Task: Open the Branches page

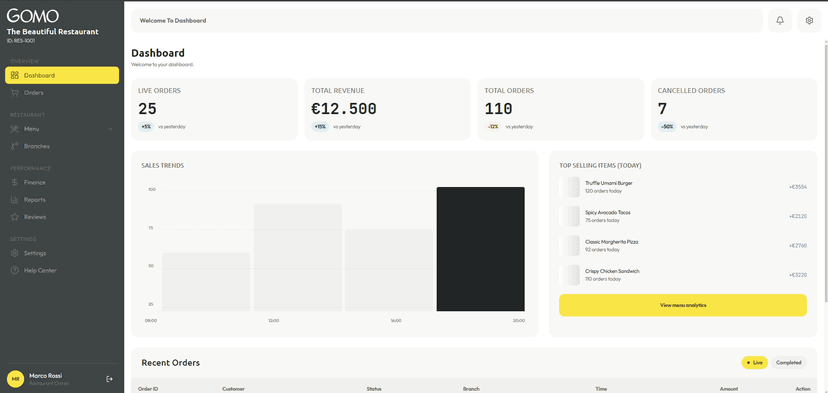Action: tap(62, 146)
